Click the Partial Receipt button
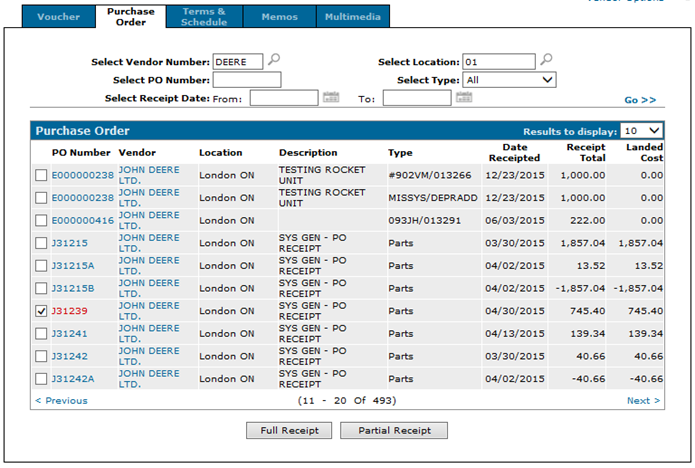The image size is (695, 468). pos(394,430)
